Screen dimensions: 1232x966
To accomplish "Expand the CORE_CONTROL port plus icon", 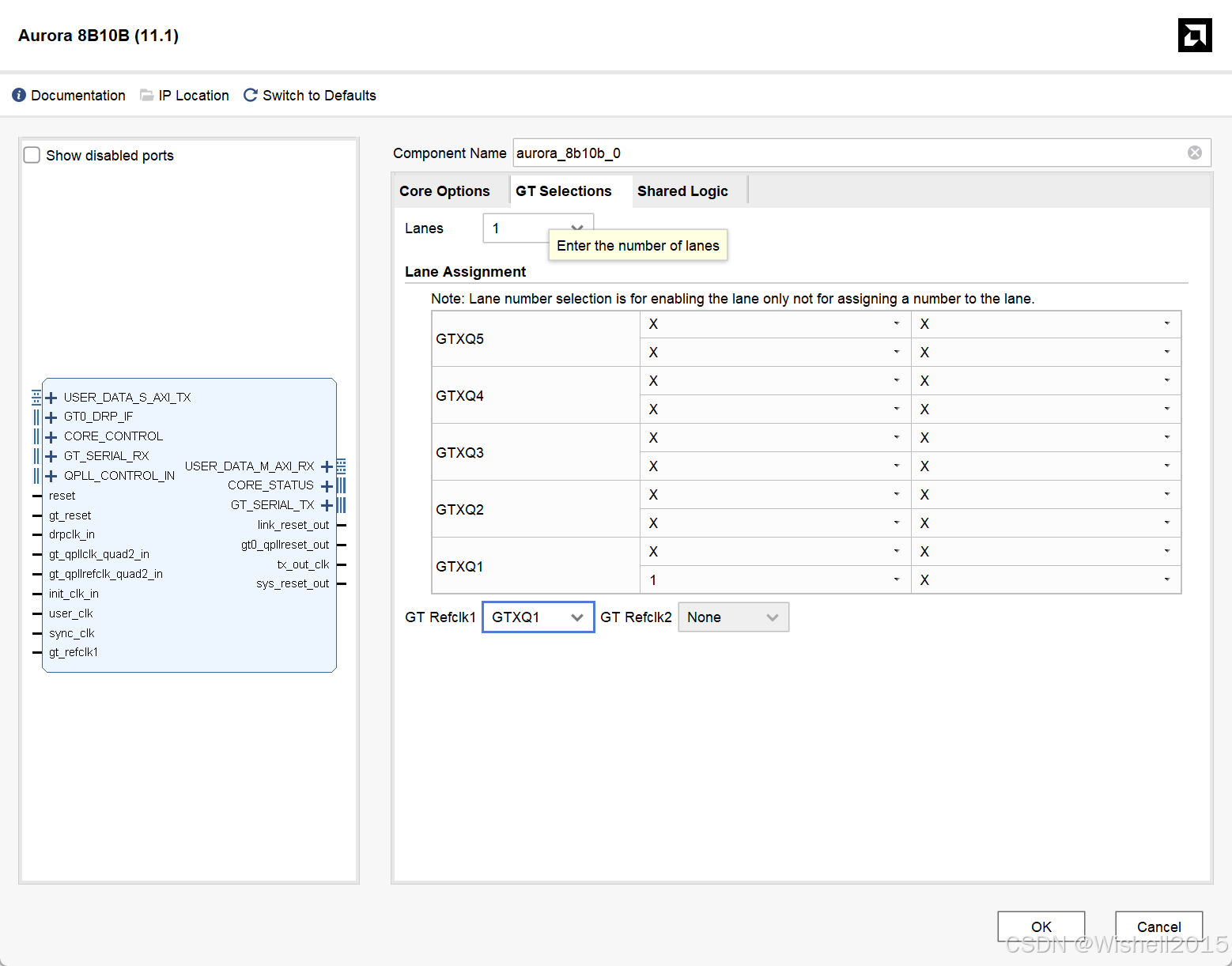I will 51,437.
